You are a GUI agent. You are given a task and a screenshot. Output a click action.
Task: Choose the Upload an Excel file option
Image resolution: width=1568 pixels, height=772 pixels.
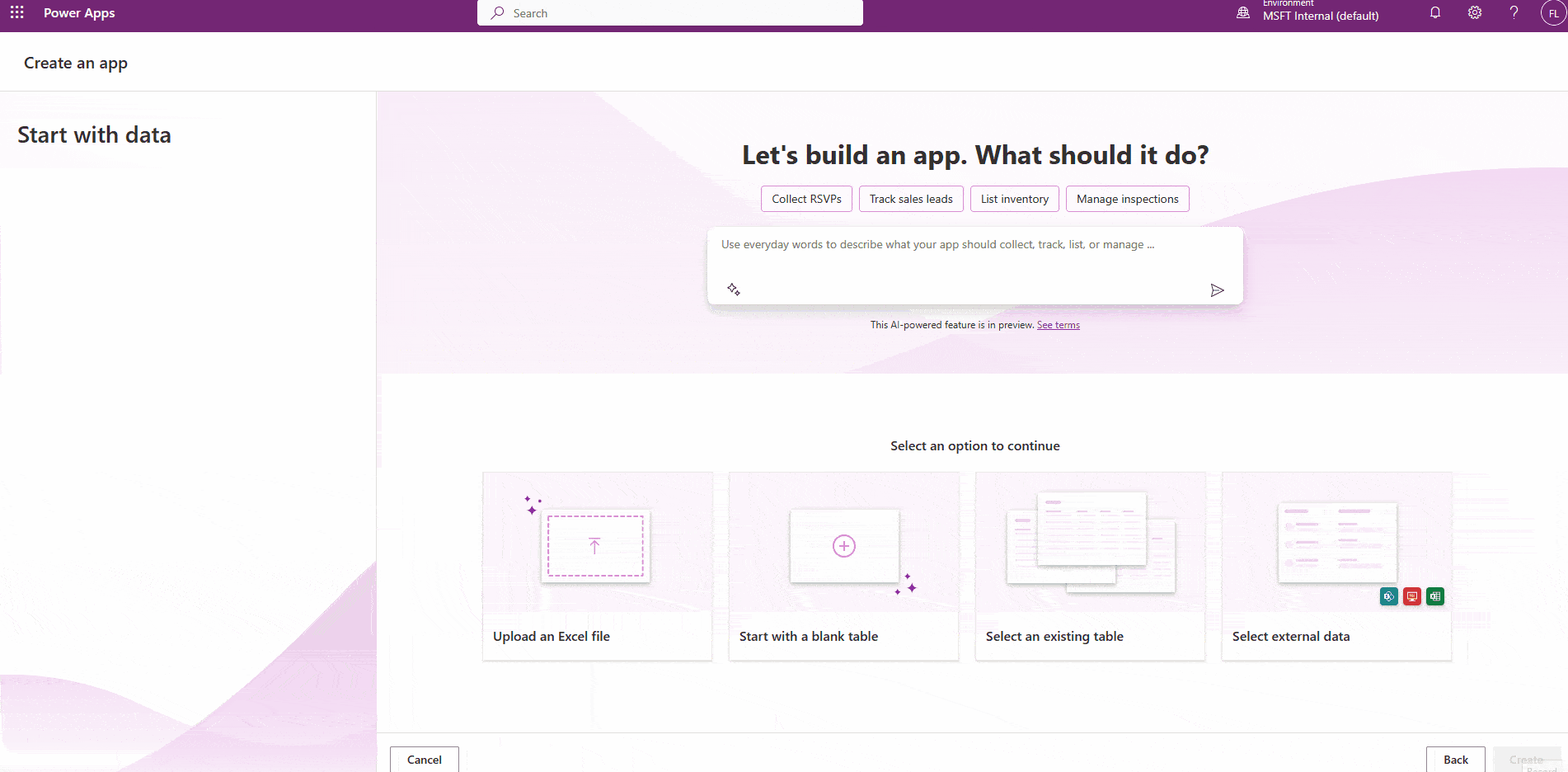tap(597, 567)
